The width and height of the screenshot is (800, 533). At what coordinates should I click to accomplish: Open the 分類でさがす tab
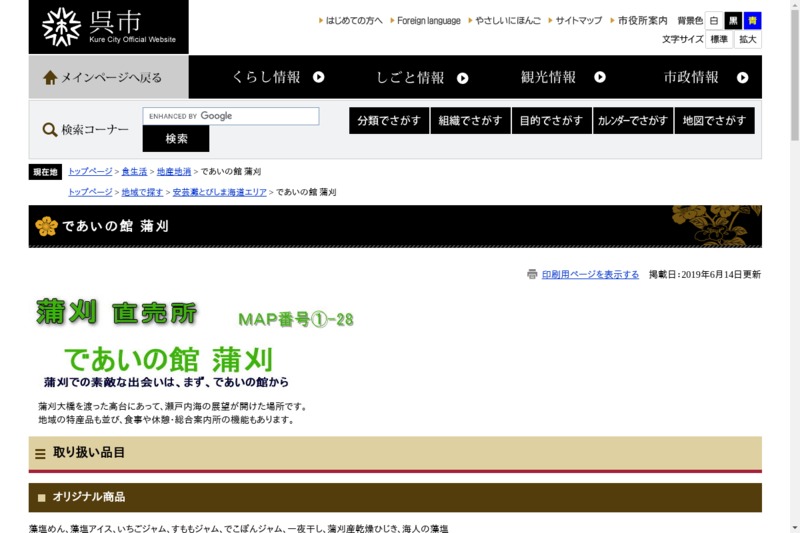[389, 121]
